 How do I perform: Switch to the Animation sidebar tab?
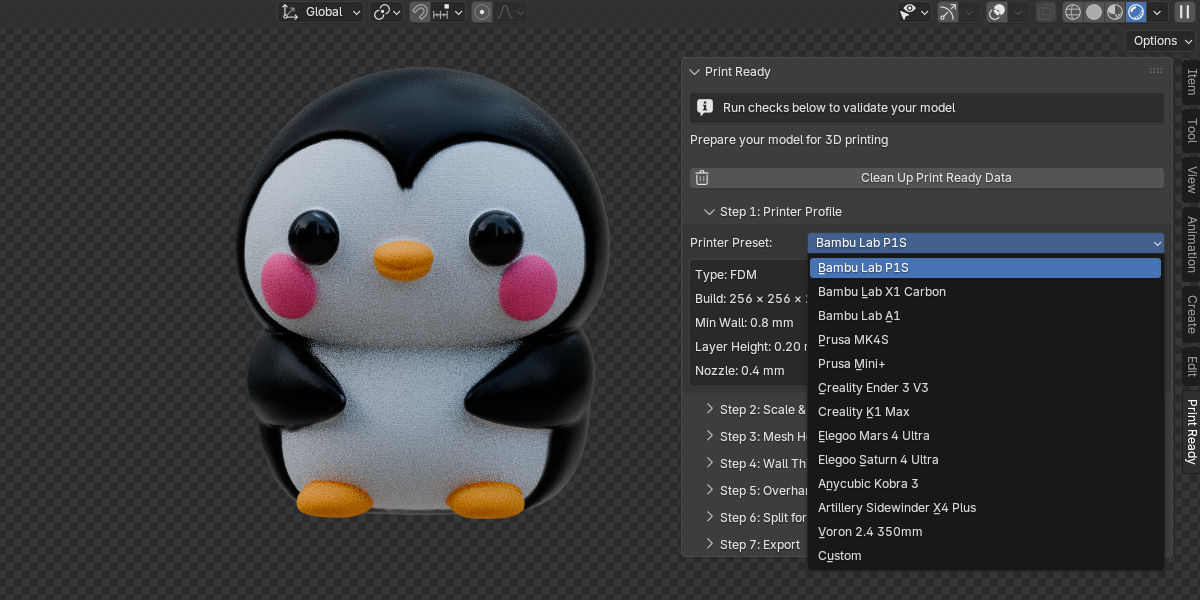coord(1191,244)
